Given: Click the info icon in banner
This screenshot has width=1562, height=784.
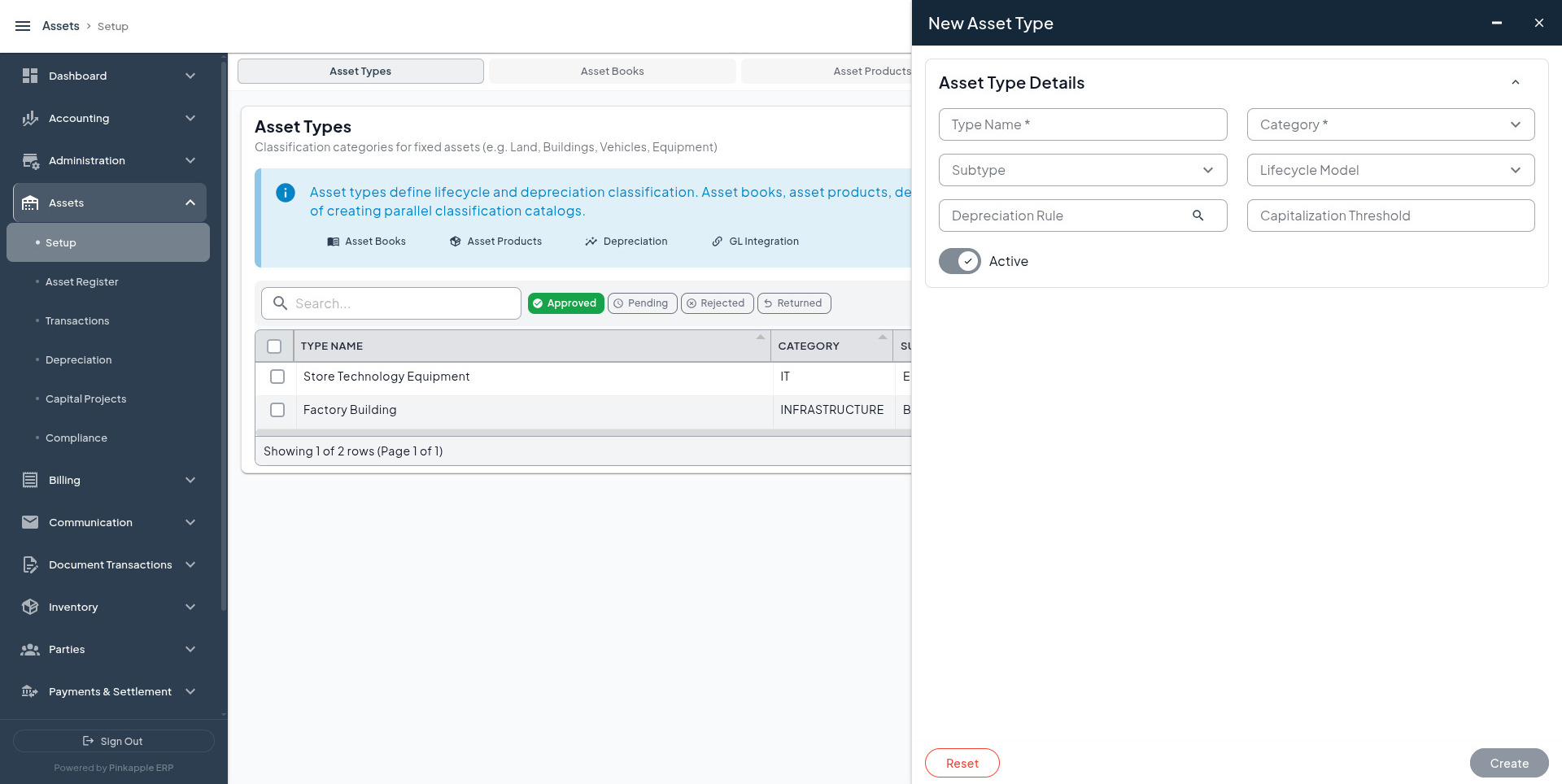Looking at the screenshot, I should (x=286, y=193).
